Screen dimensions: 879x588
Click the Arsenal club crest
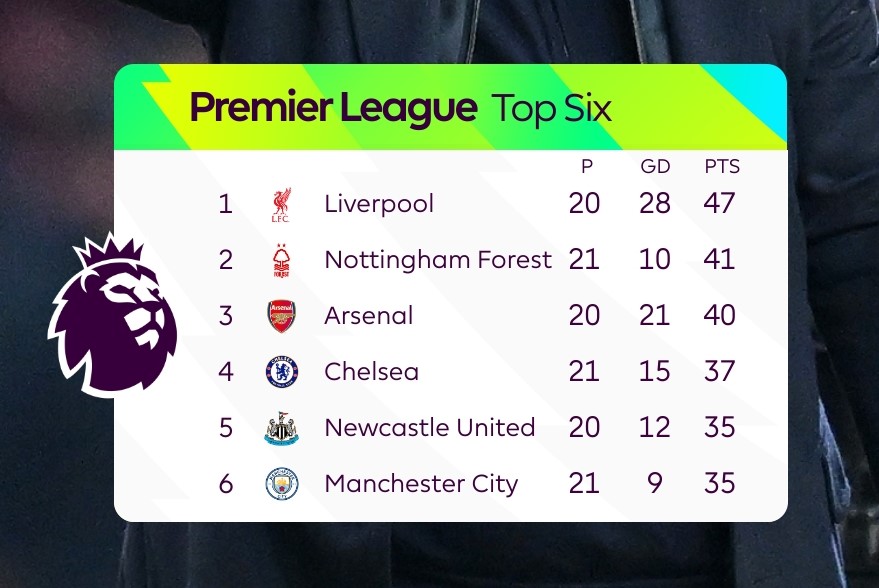pyautogui.click(x=281, y=316)
